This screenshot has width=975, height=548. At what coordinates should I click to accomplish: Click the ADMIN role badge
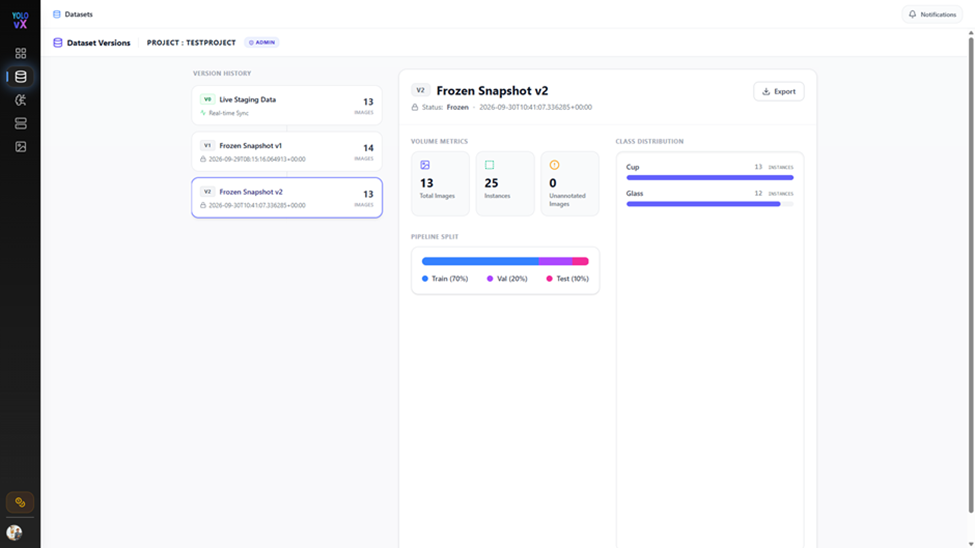click(262, 42)
